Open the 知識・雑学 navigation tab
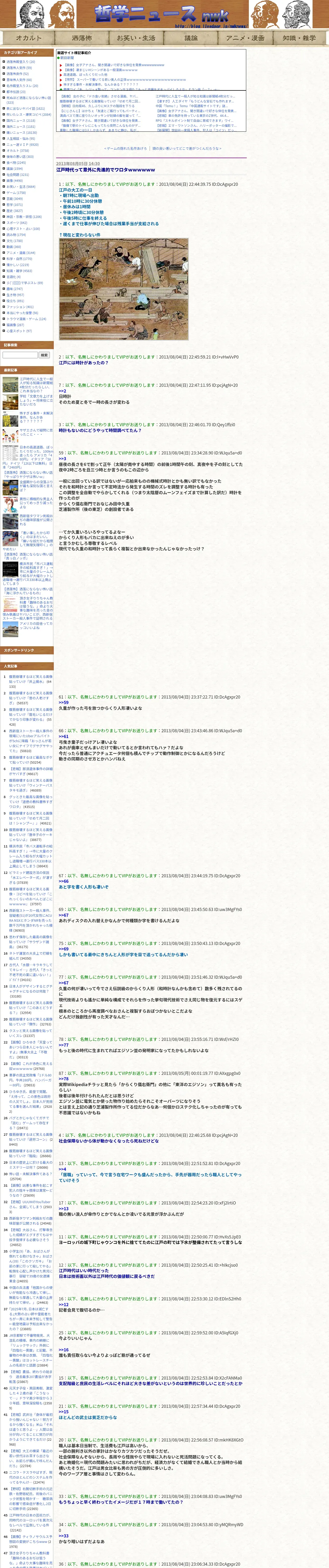The height and width of the screenshot is (1568, 329). pyautogui.click(x=299, y=38)
